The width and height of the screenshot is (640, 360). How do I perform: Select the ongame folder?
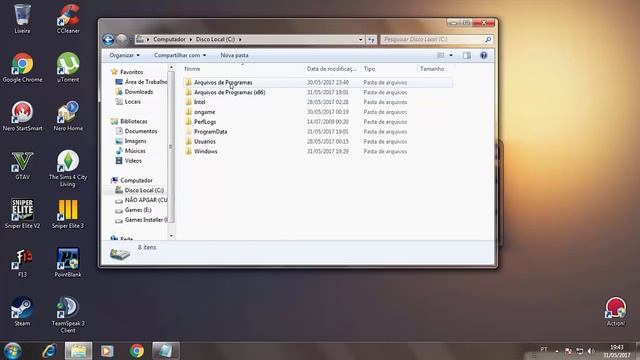(318, 112)
